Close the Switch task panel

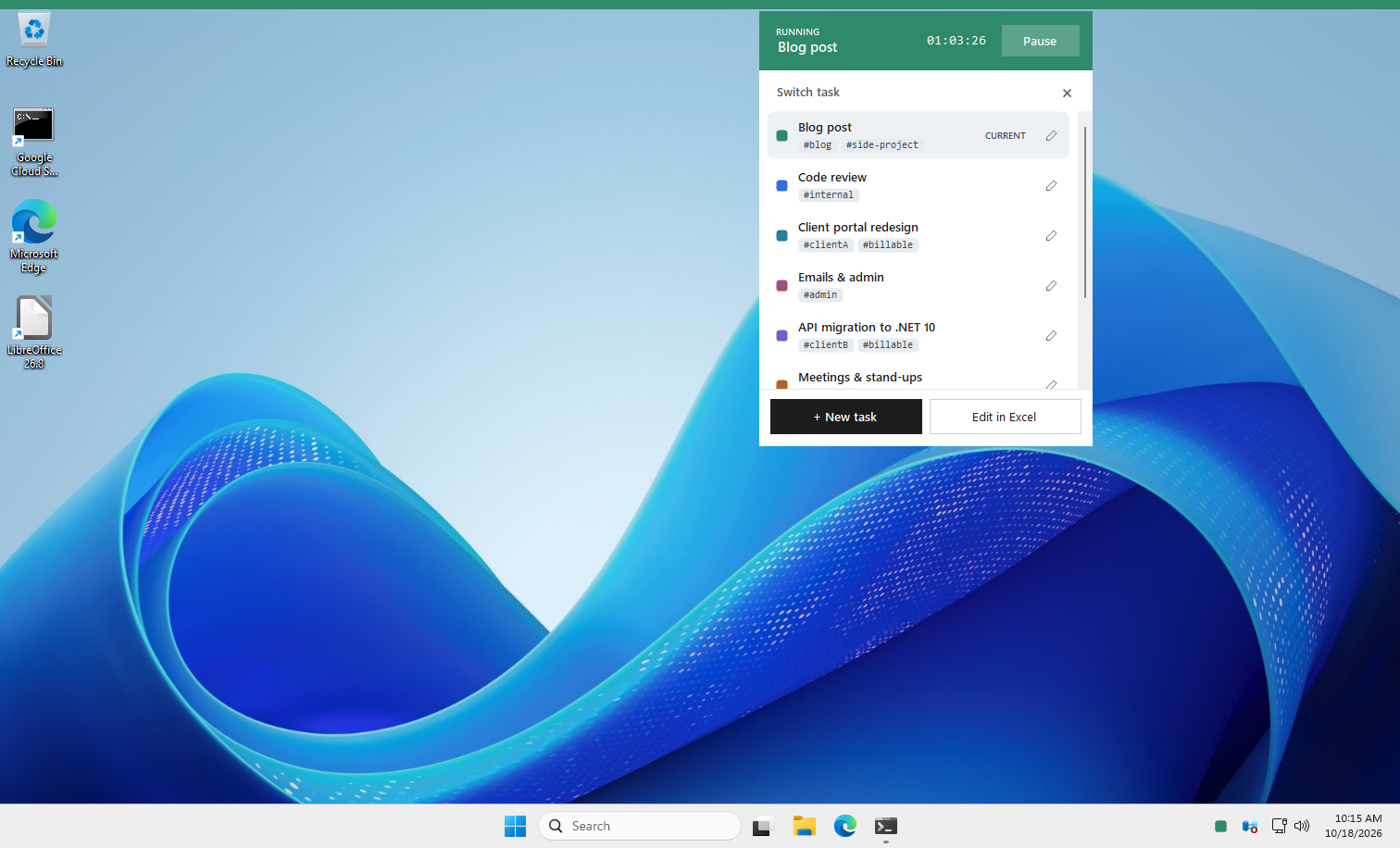click(1067, 93)
